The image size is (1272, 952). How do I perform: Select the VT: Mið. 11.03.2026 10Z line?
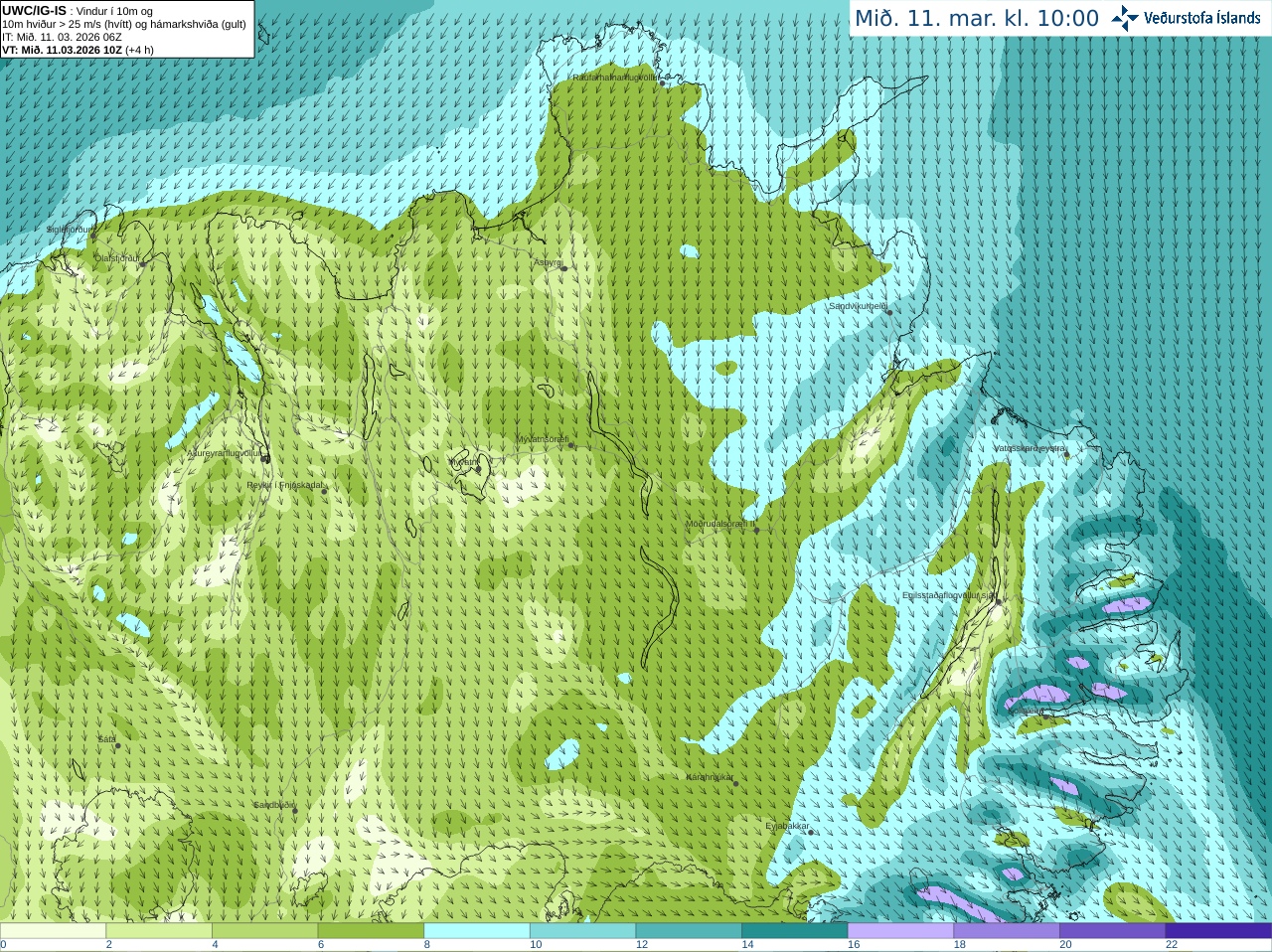(x=78, y=50)
